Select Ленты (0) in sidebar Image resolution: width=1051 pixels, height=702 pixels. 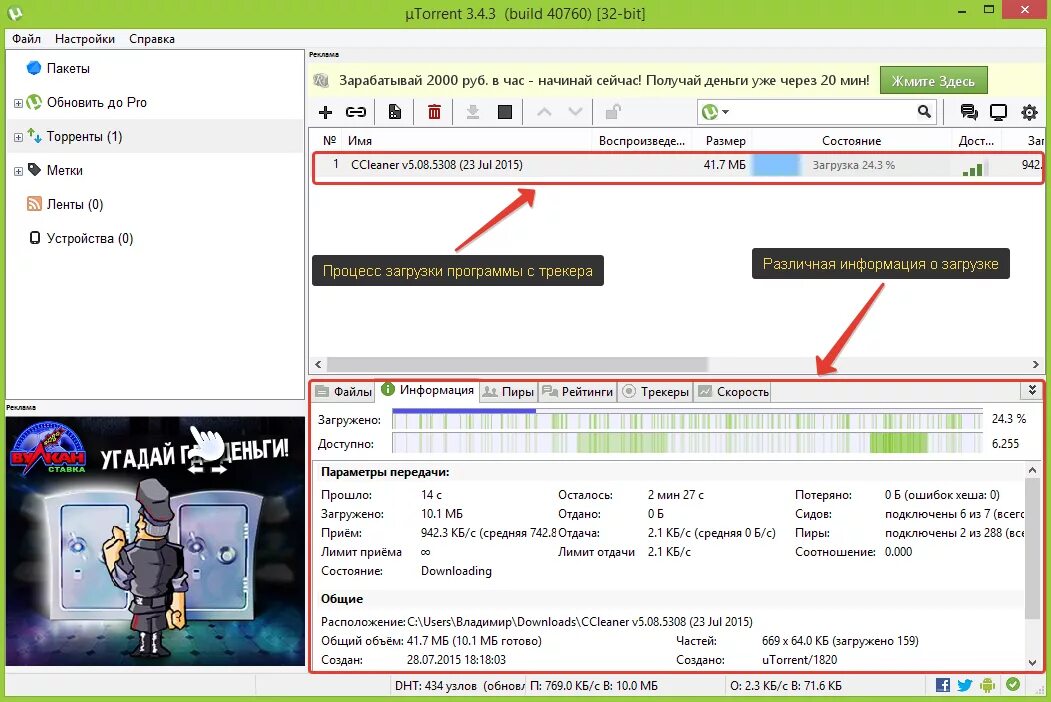[x=74, y=204]
